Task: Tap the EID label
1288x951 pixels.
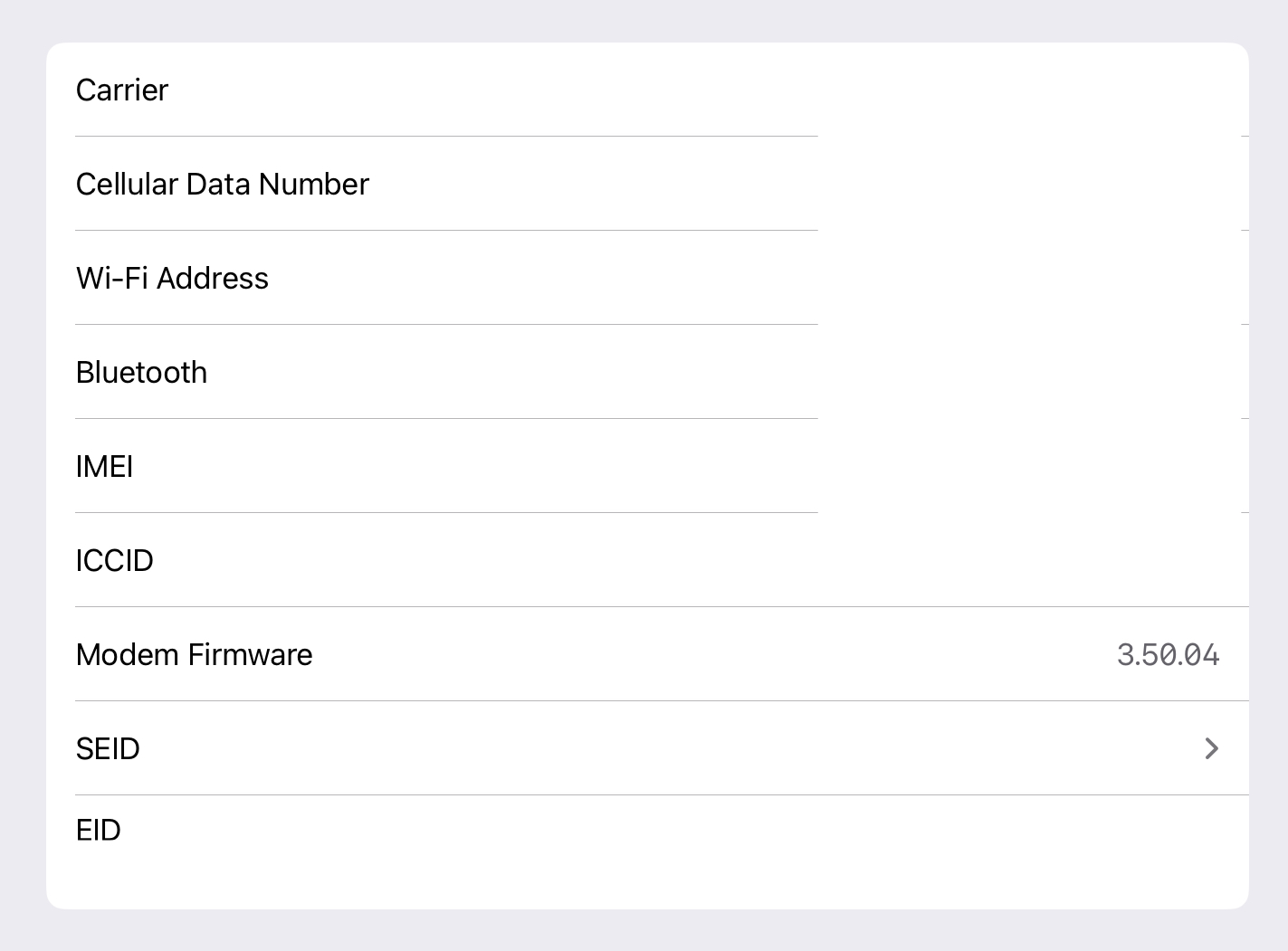Action: 98,830
